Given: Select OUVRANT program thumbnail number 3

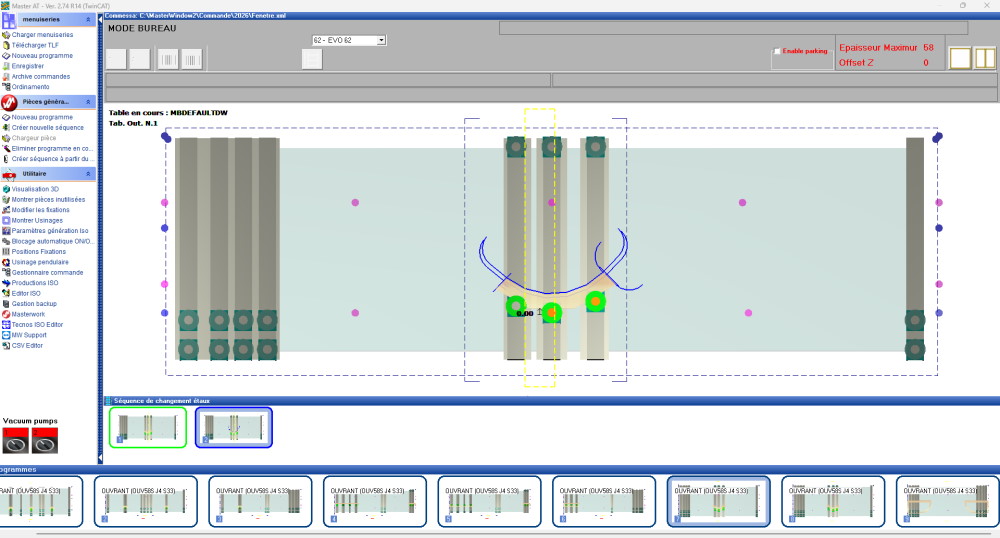Looking at the screenshot, I should (x=260, y=502).
